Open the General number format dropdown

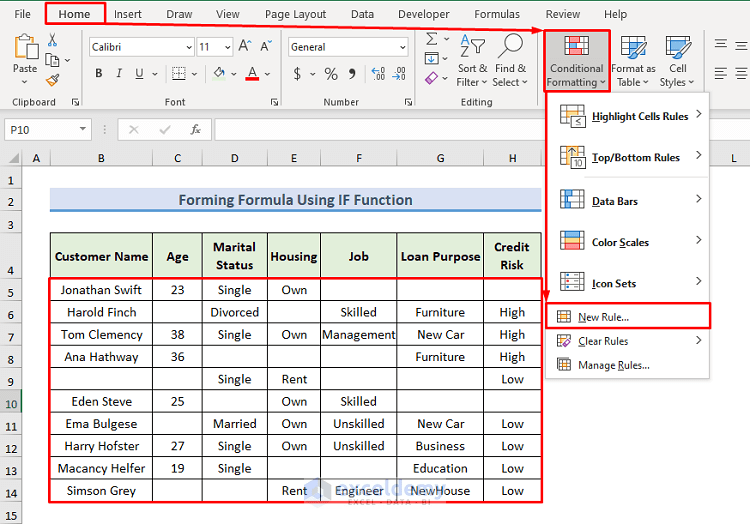pos(403,47)
